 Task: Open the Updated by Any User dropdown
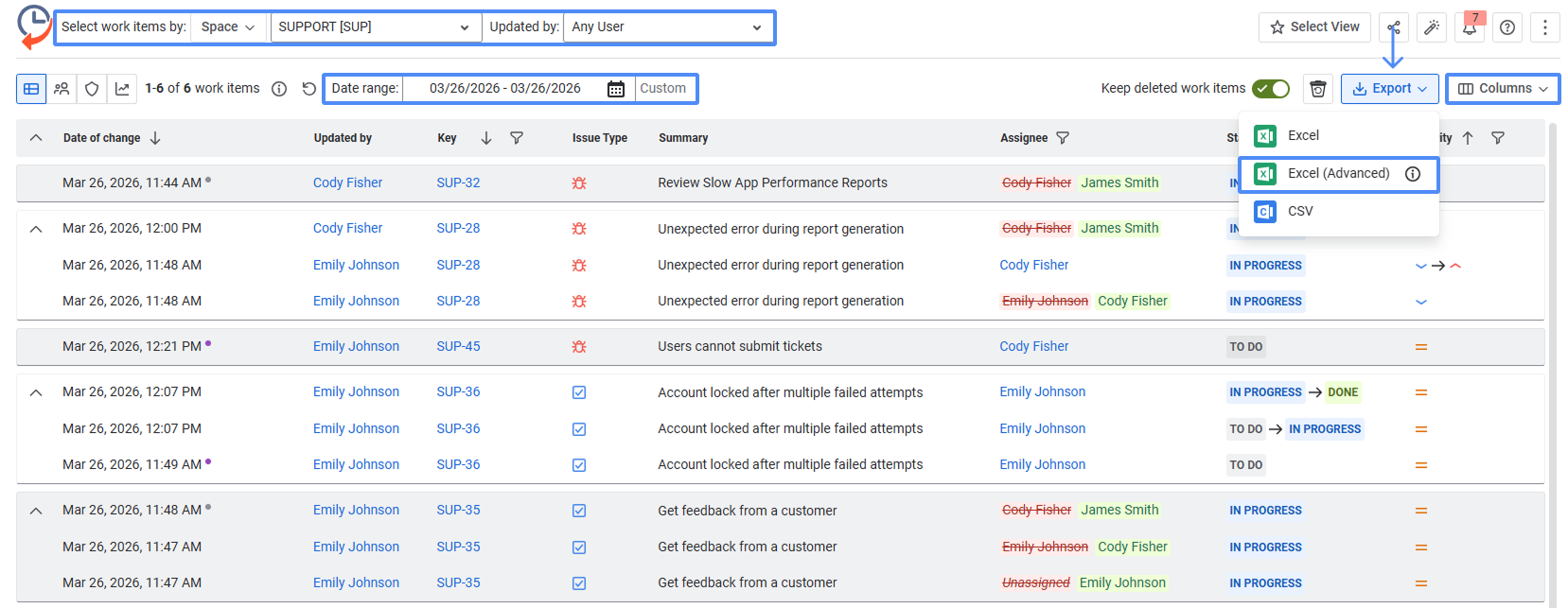point(667,27)
